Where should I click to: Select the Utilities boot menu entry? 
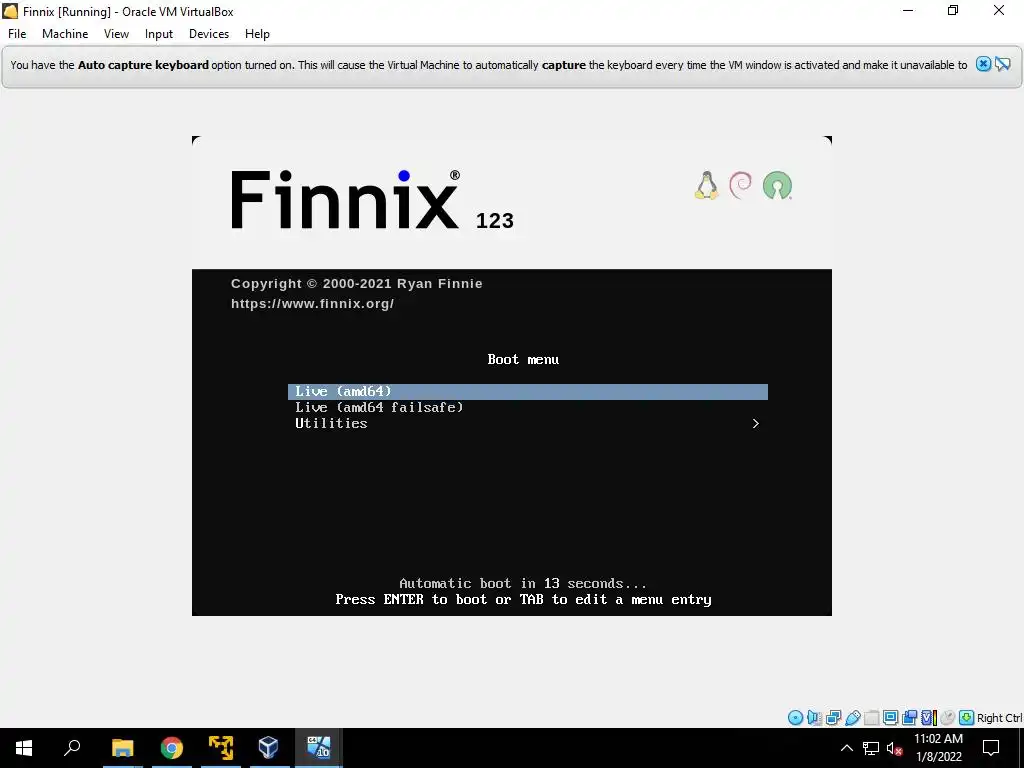click(528, 423)
